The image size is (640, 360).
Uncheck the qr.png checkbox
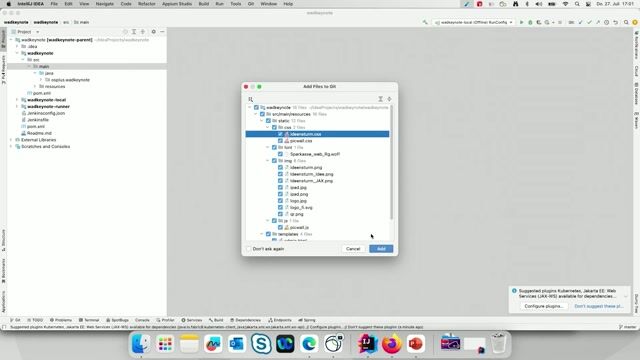pyautogui.click(x=280, y=214)
